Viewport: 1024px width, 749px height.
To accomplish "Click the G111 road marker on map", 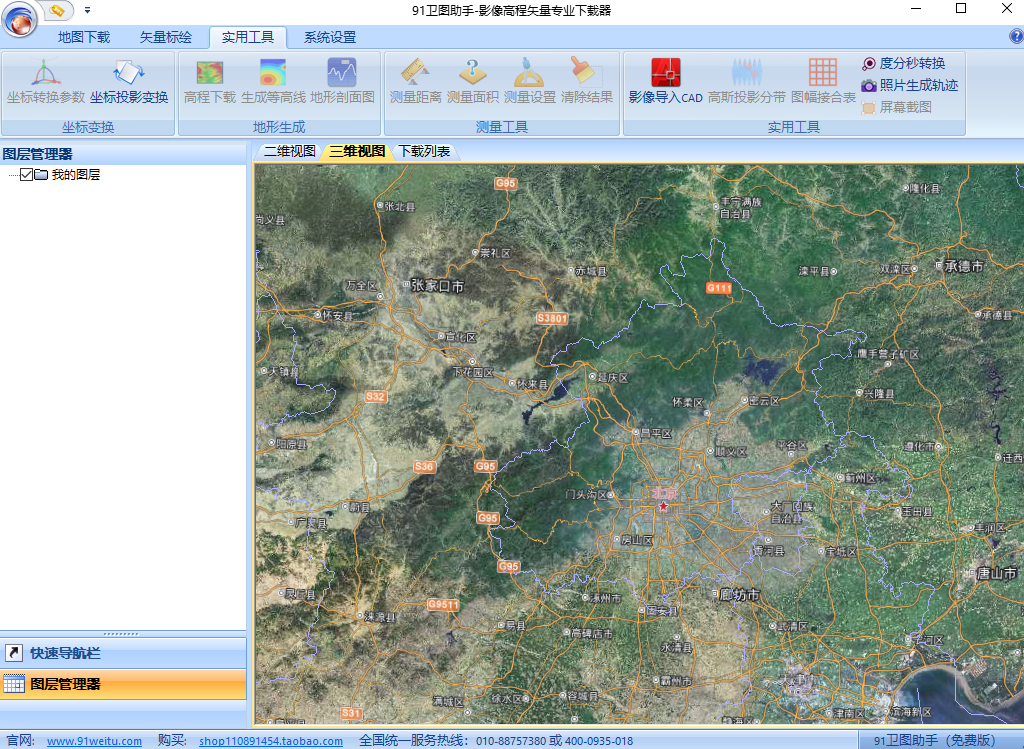I will tap(719, 288).
